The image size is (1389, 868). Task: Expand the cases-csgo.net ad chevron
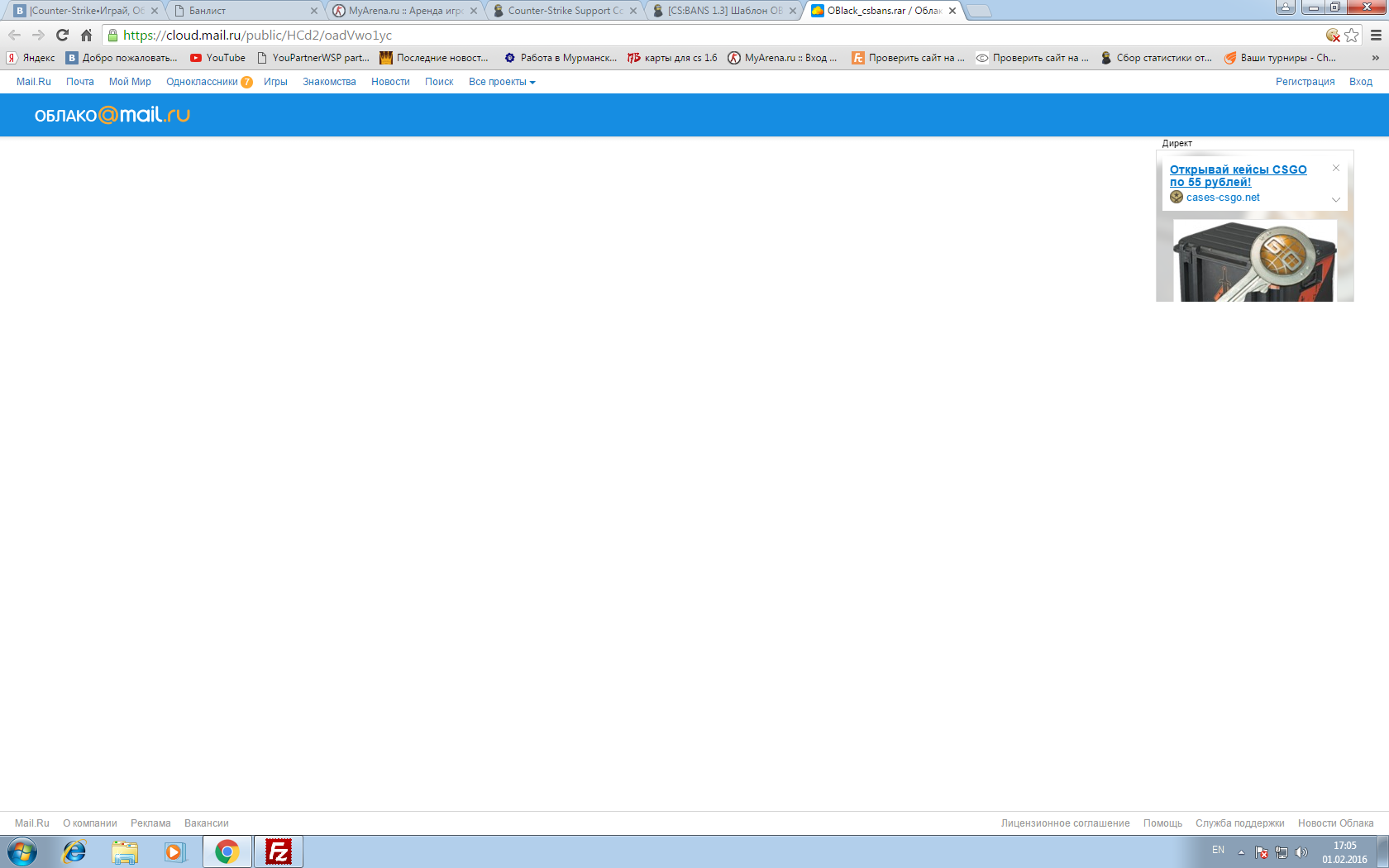[1335, 199]
